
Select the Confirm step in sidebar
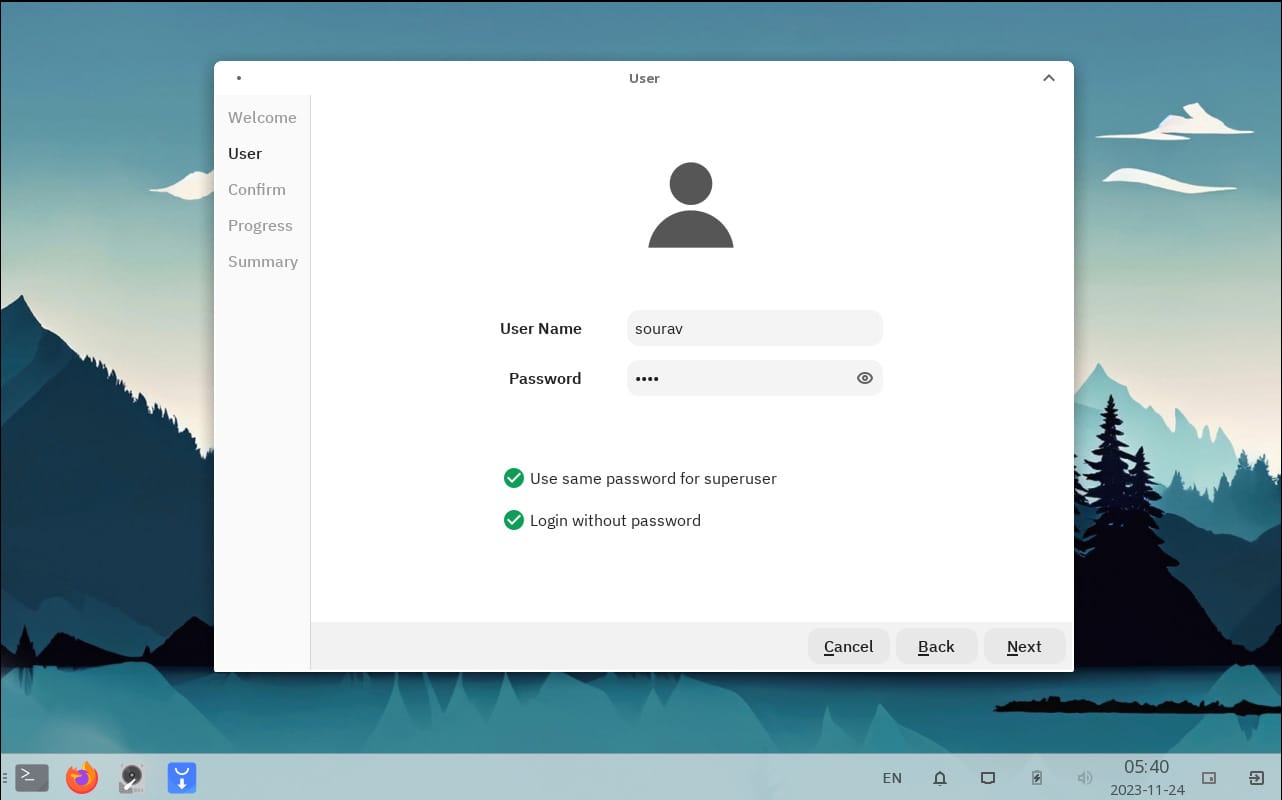click(257, 189)
